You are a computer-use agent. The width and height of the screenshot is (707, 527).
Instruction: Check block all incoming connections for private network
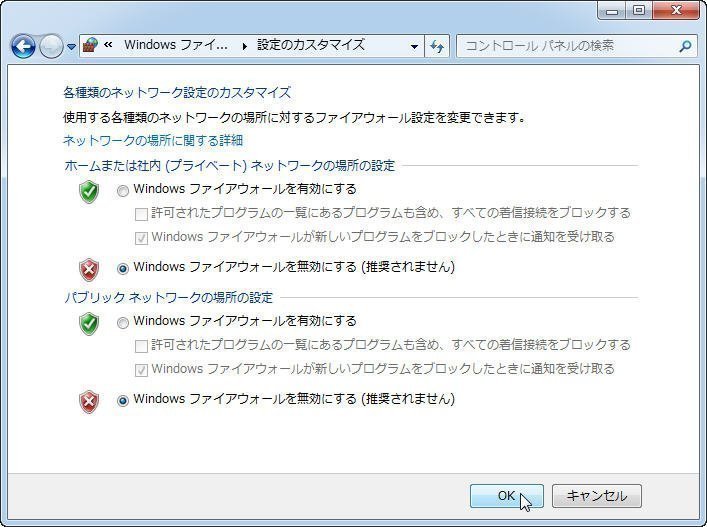[x=142, y=214]
